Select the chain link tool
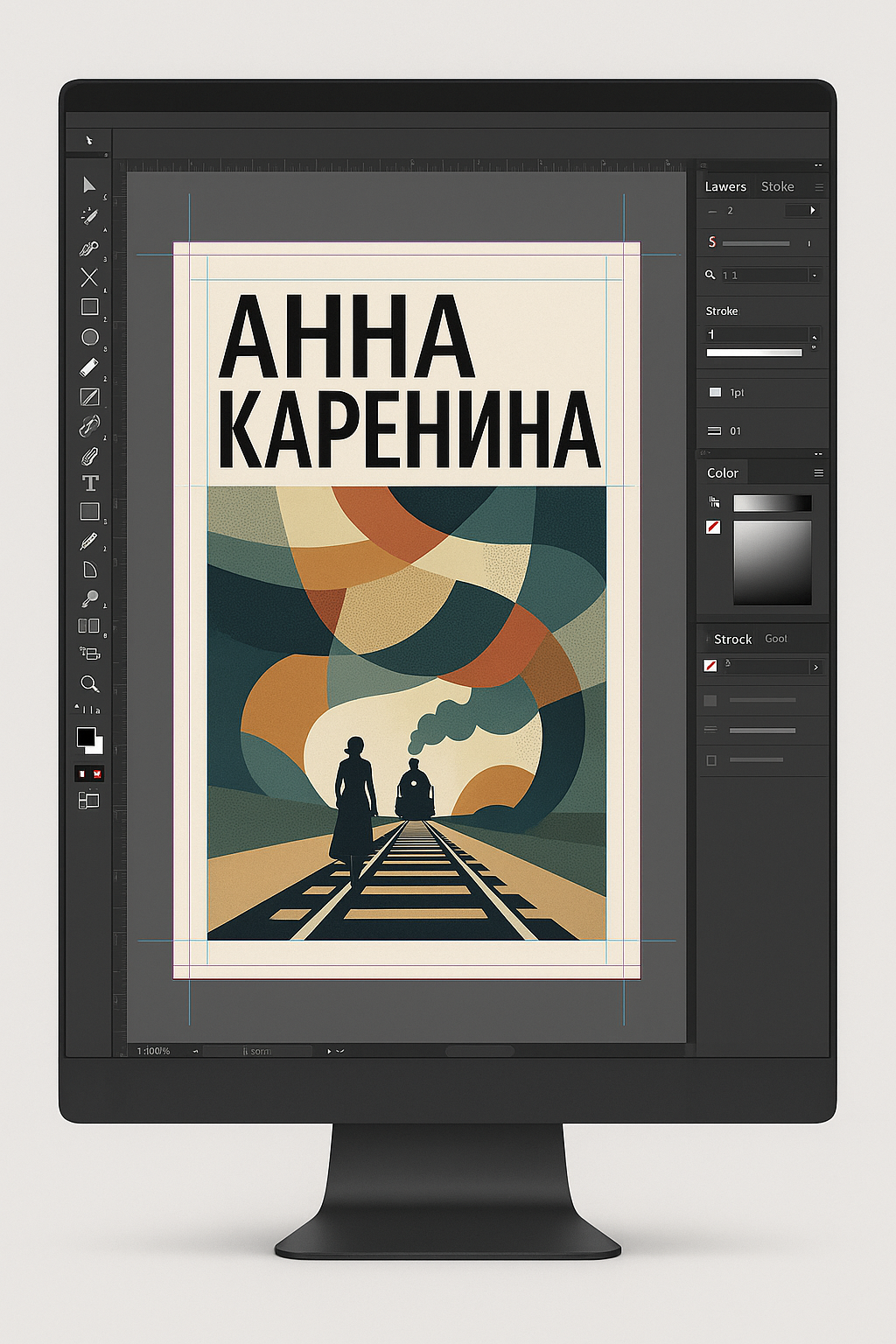This screenshot has height=1344, width=896. click(x=89, y=426)
